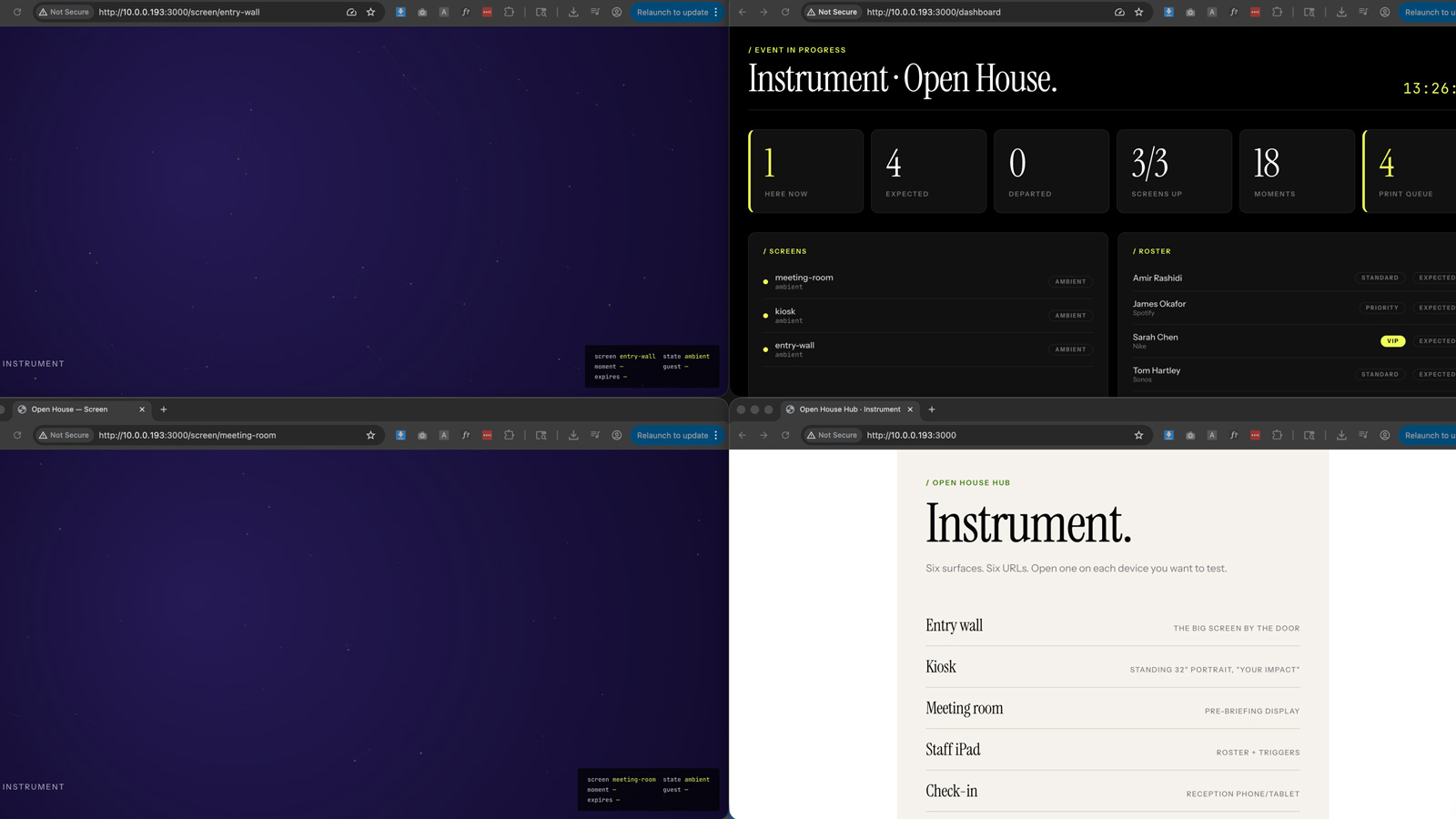Click the fx extension icon in dashboard window
Screen dimensions: 1456x819
click(1233, 12)
